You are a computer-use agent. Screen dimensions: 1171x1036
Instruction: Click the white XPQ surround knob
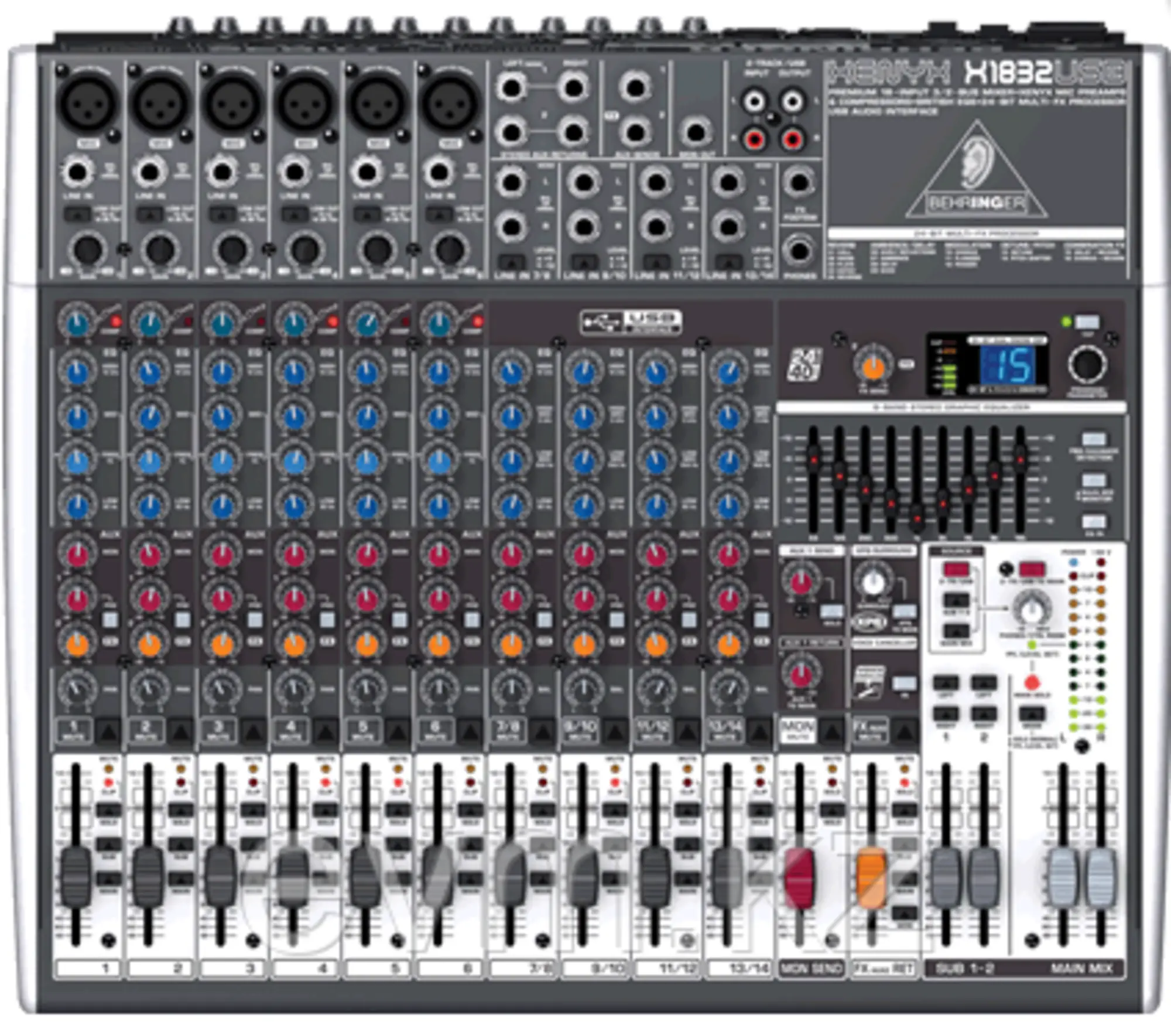click(x=872, y=581)
